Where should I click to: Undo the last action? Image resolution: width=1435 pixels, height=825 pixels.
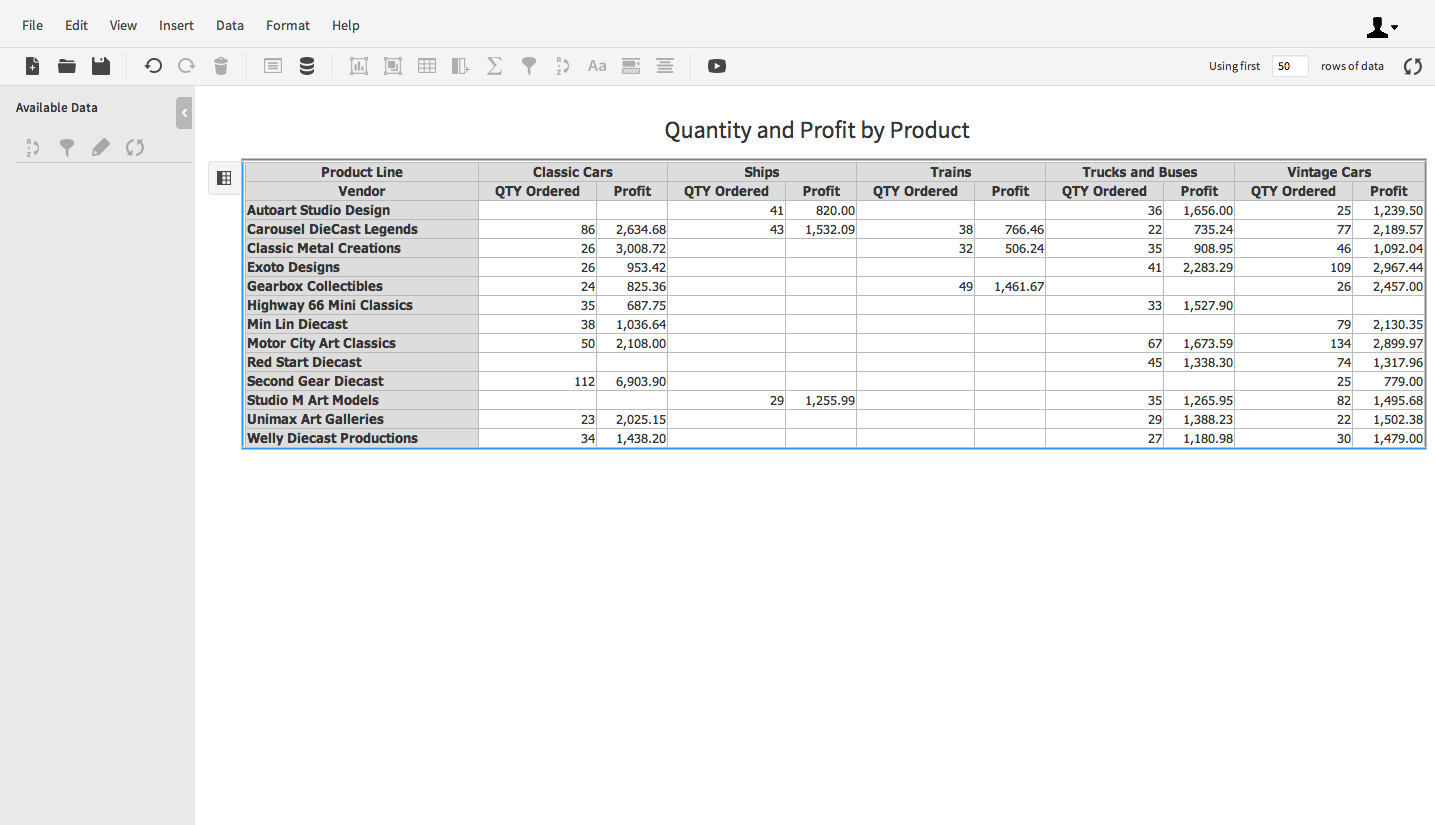(153, 66)
